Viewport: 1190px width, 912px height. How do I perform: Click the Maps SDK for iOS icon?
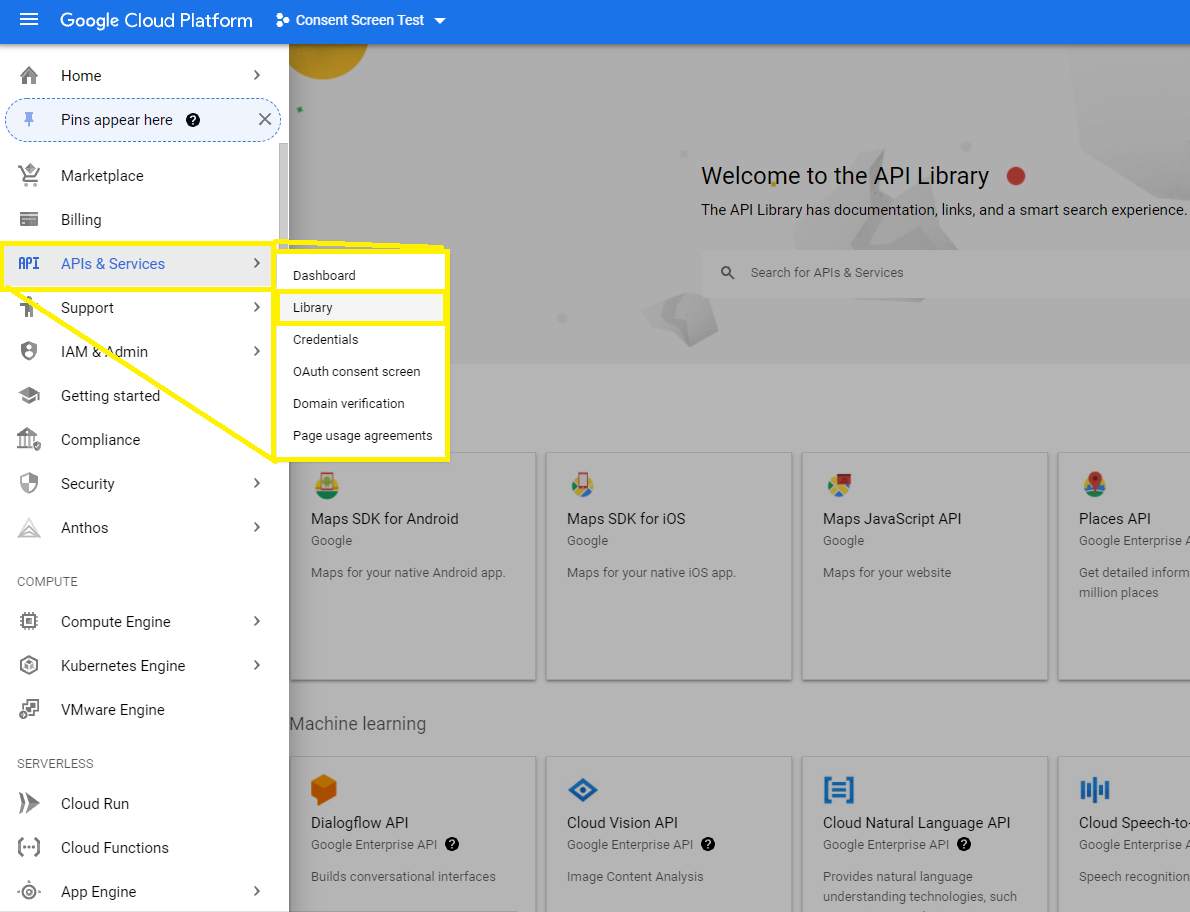pyautogui.click(x=582, y=485)
